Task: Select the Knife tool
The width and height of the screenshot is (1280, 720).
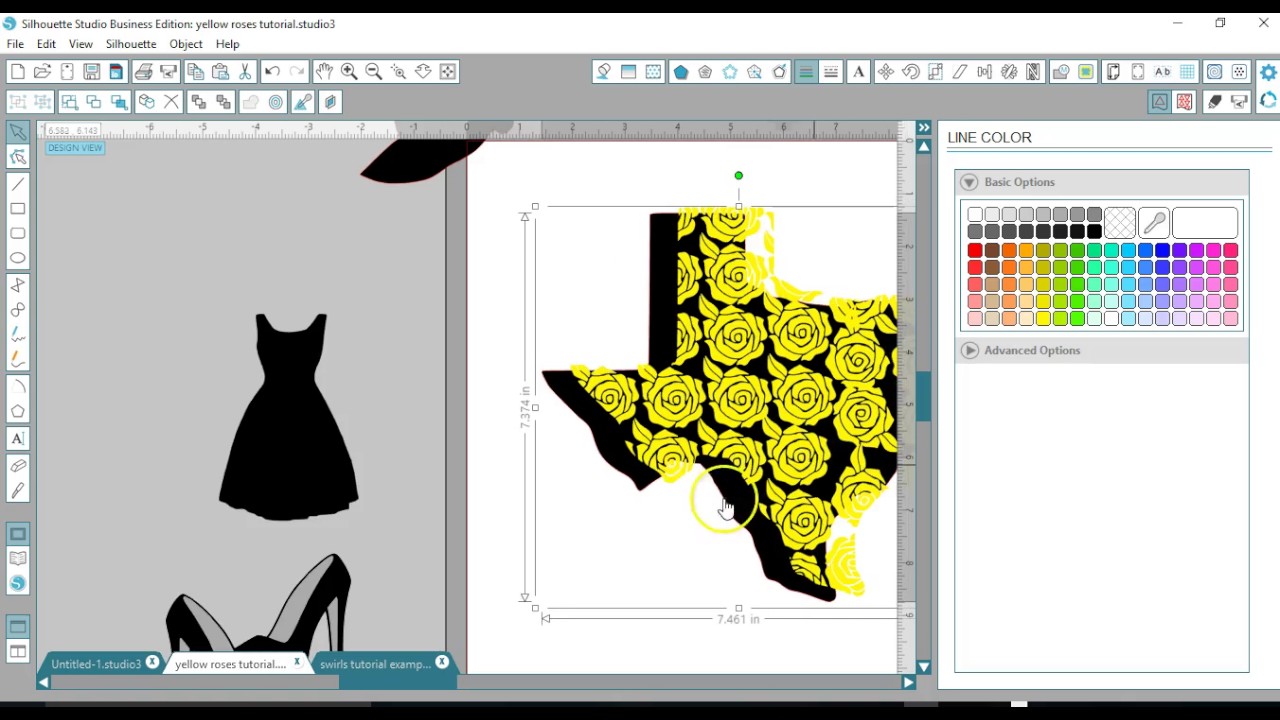Action: pyautogui.click(x=18, y=491)
